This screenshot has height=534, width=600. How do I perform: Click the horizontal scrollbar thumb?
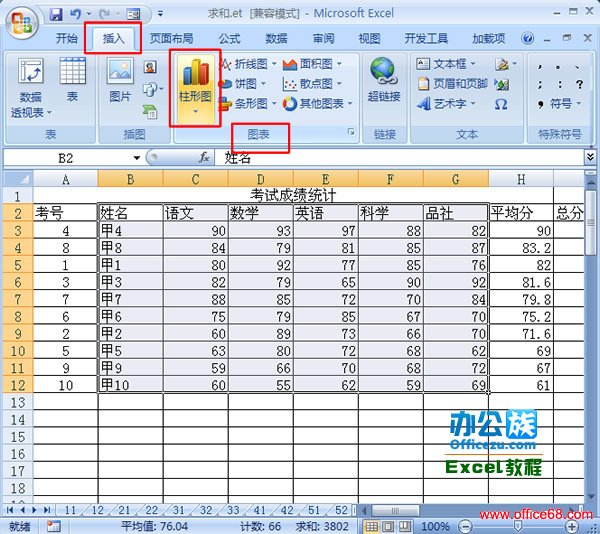pos(395,510)
